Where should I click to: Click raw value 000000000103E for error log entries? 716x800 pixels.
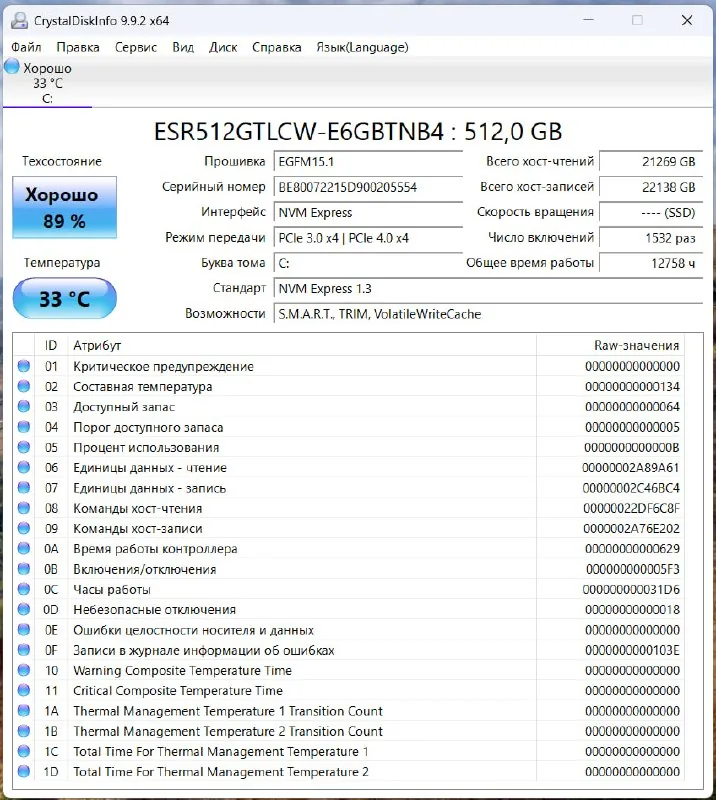pos(632,651)
